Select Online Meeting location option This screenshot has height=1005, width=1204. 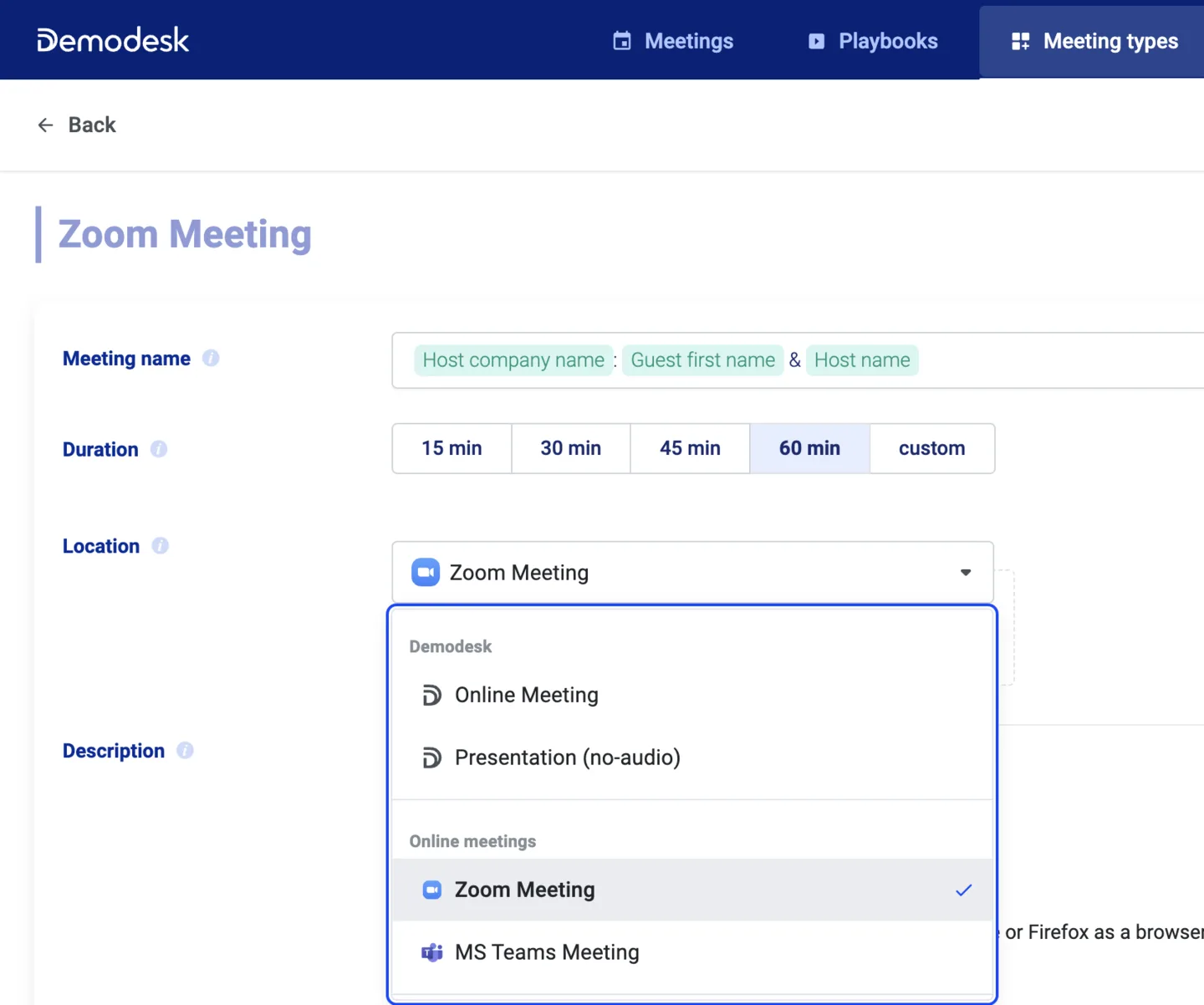click(692, 695)
